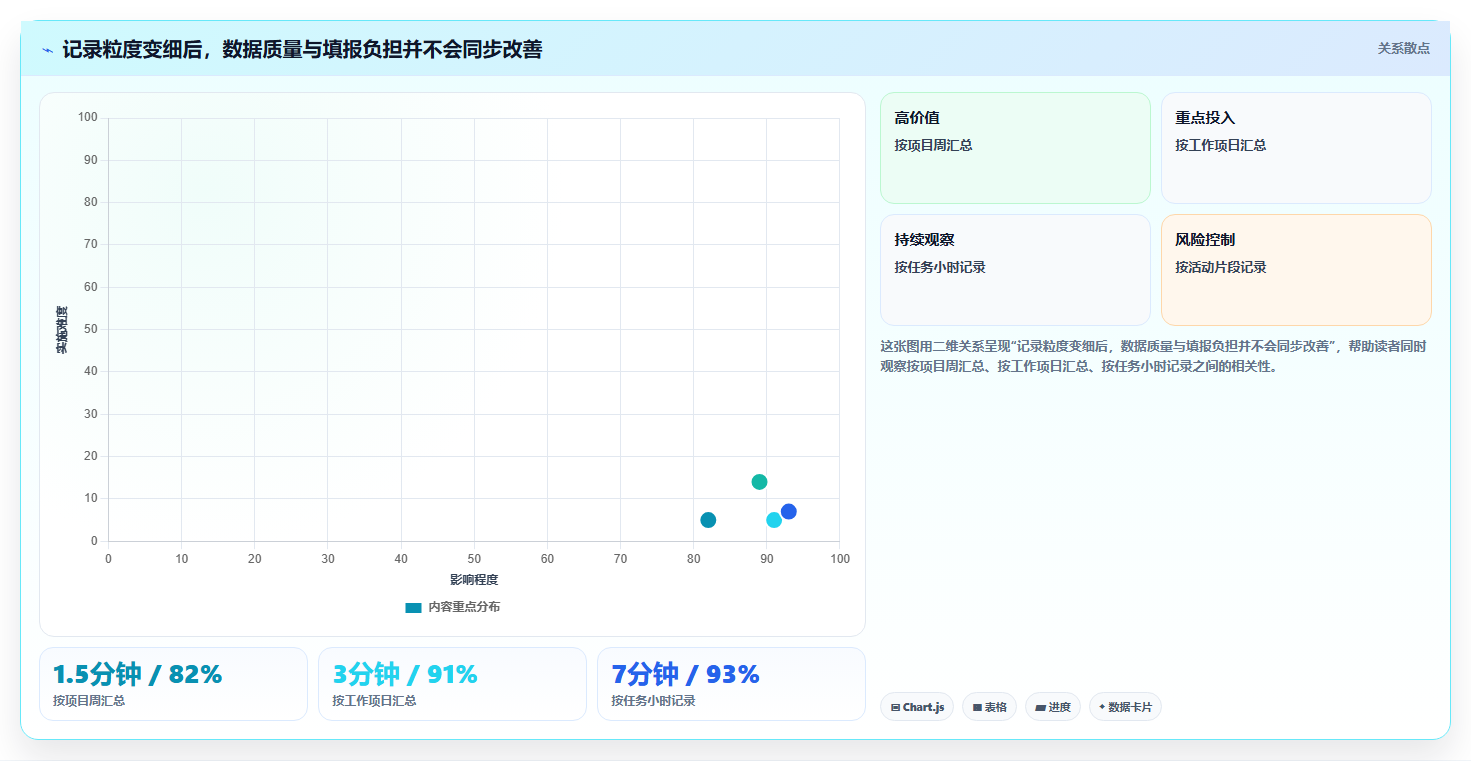Click the description paragraph starting 这张图用二维关系

1154,356
